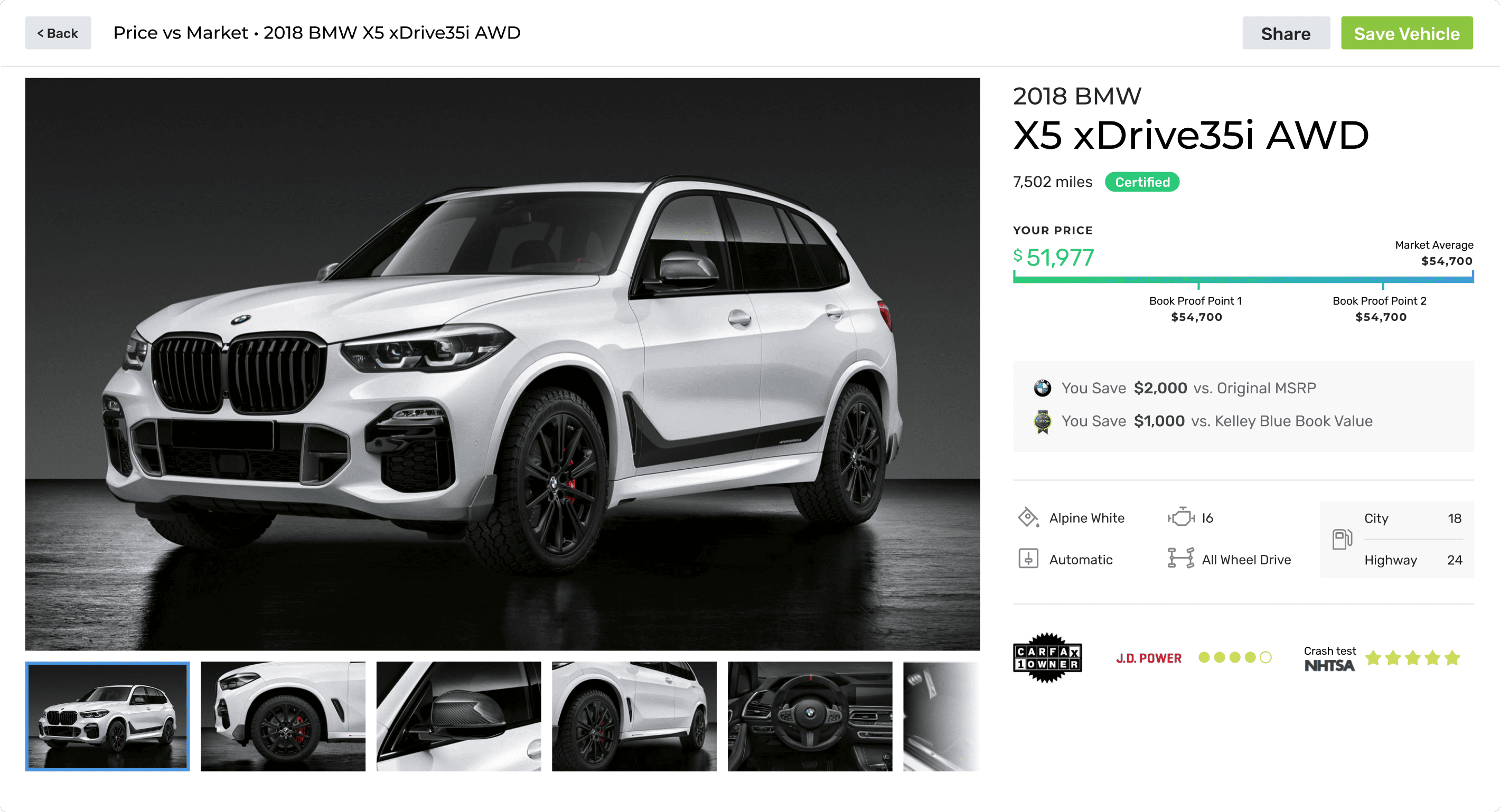Screen dimensions: 1500x812
Task: Click the CARFAX 1 Owner badge
Action: tap(1047, 657)
